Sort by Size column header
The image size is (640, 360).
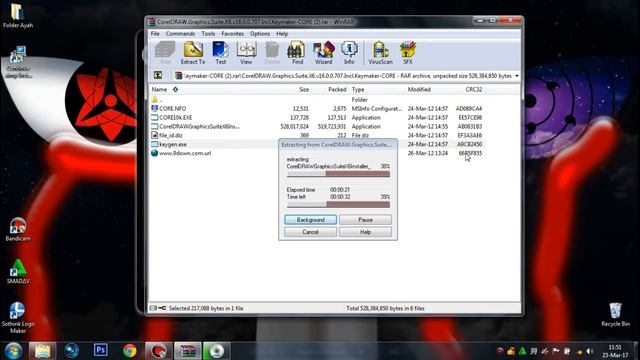tap(304, 89)
